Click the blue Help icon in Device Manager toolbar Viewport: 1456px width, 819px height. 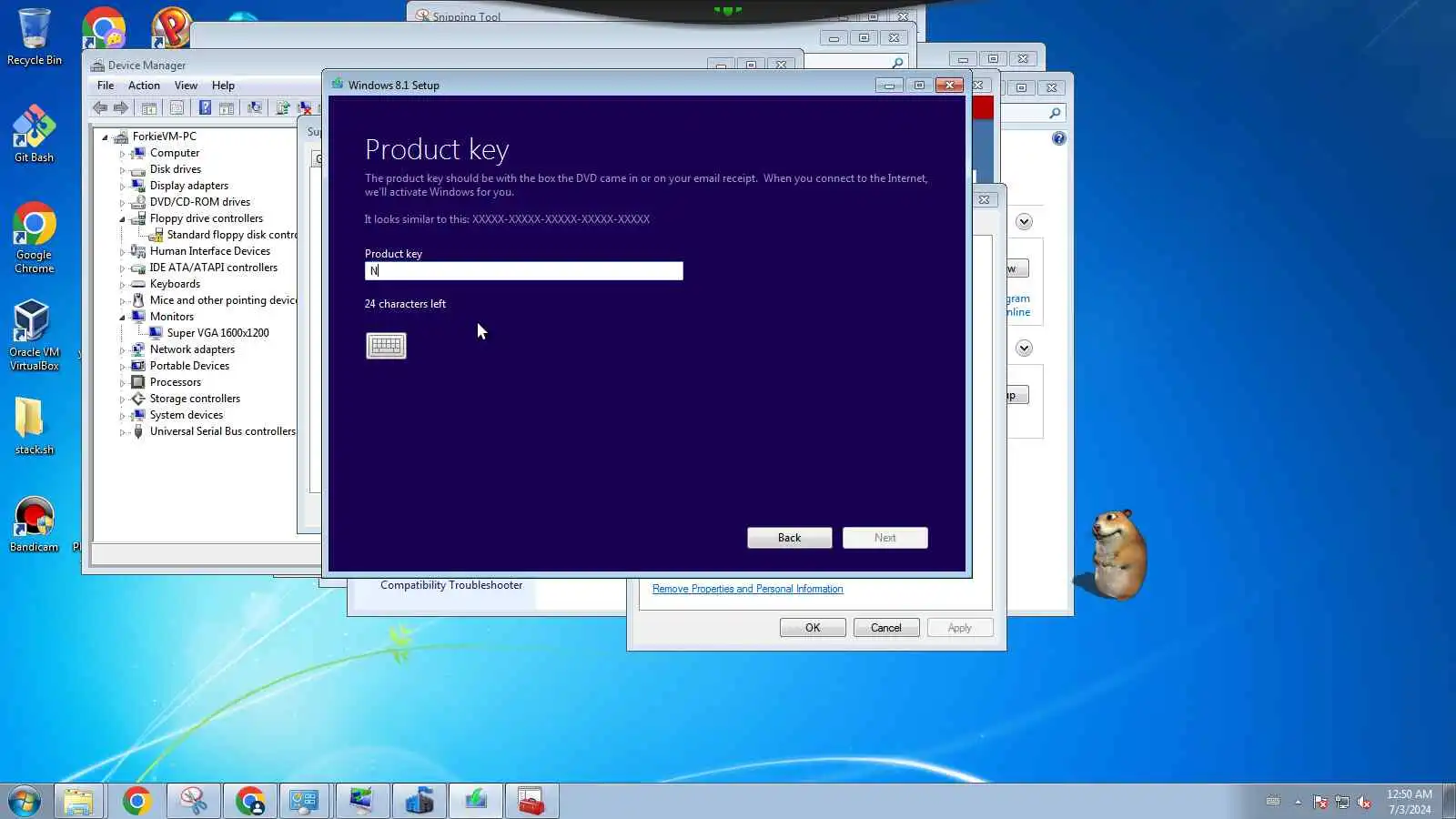tap(205, 108)
